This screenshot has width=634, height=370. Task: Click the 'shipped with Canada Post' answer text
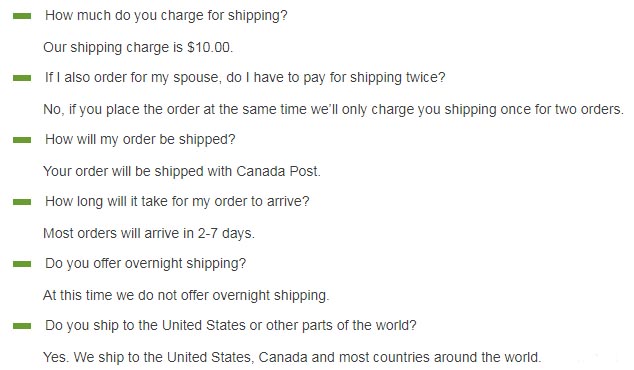[x=182, y=171]
